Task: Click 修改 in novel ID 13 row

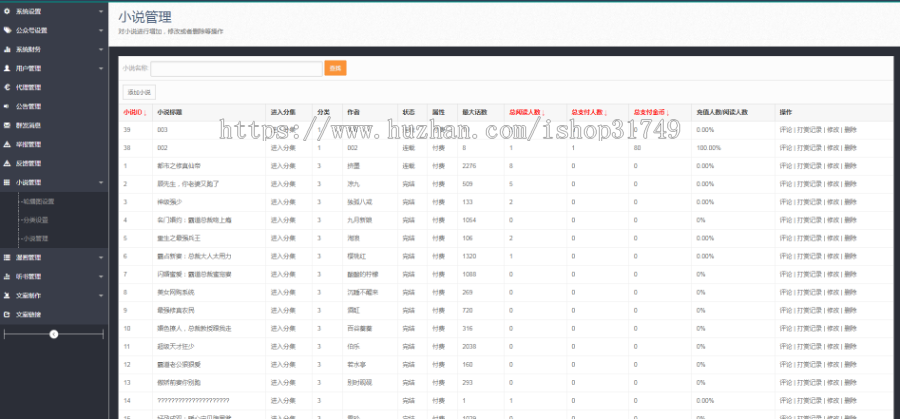Action: pyautogui.click(x=833, y=383)
